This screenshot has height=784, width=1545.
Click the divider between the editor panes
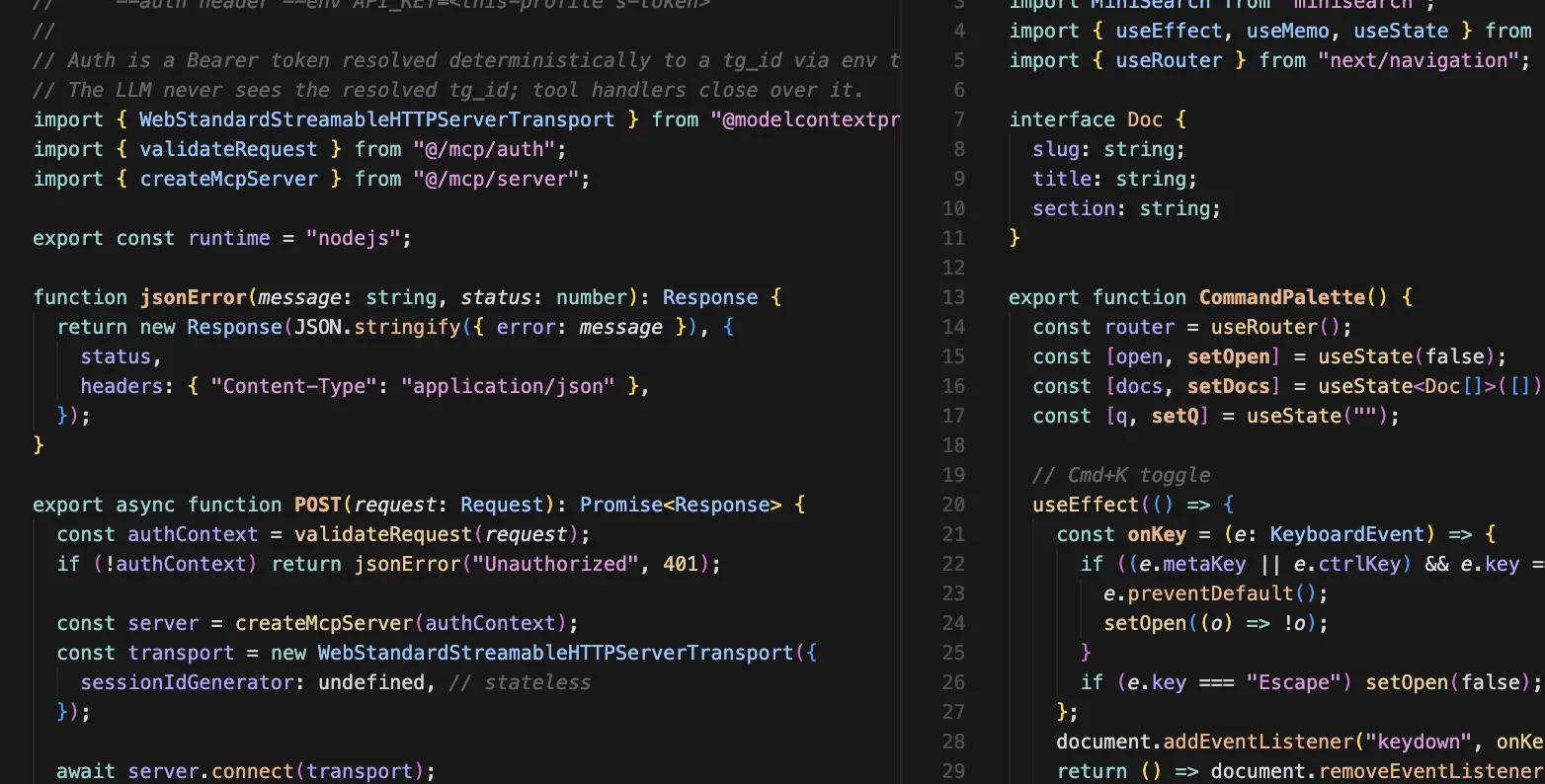tap(901, 395)
